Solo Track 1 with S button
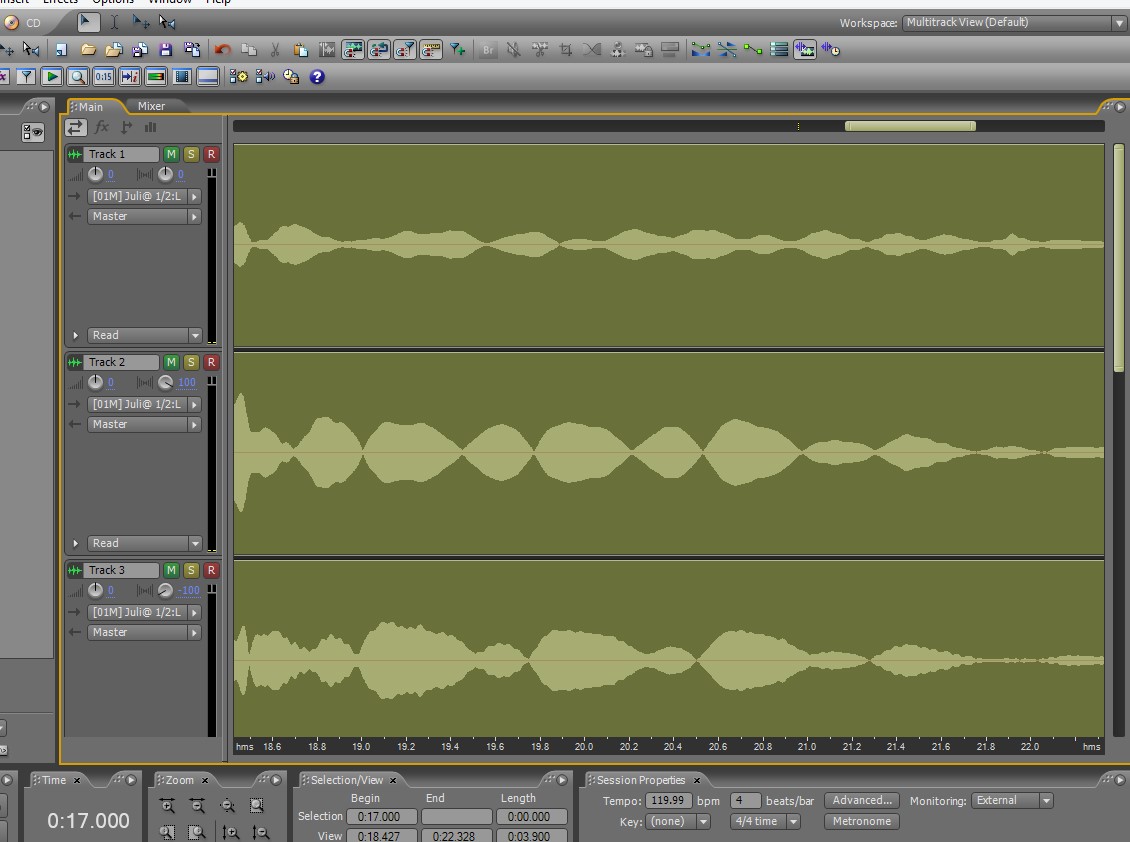The height and width of the screenshot is (842, 1130). 191,154
